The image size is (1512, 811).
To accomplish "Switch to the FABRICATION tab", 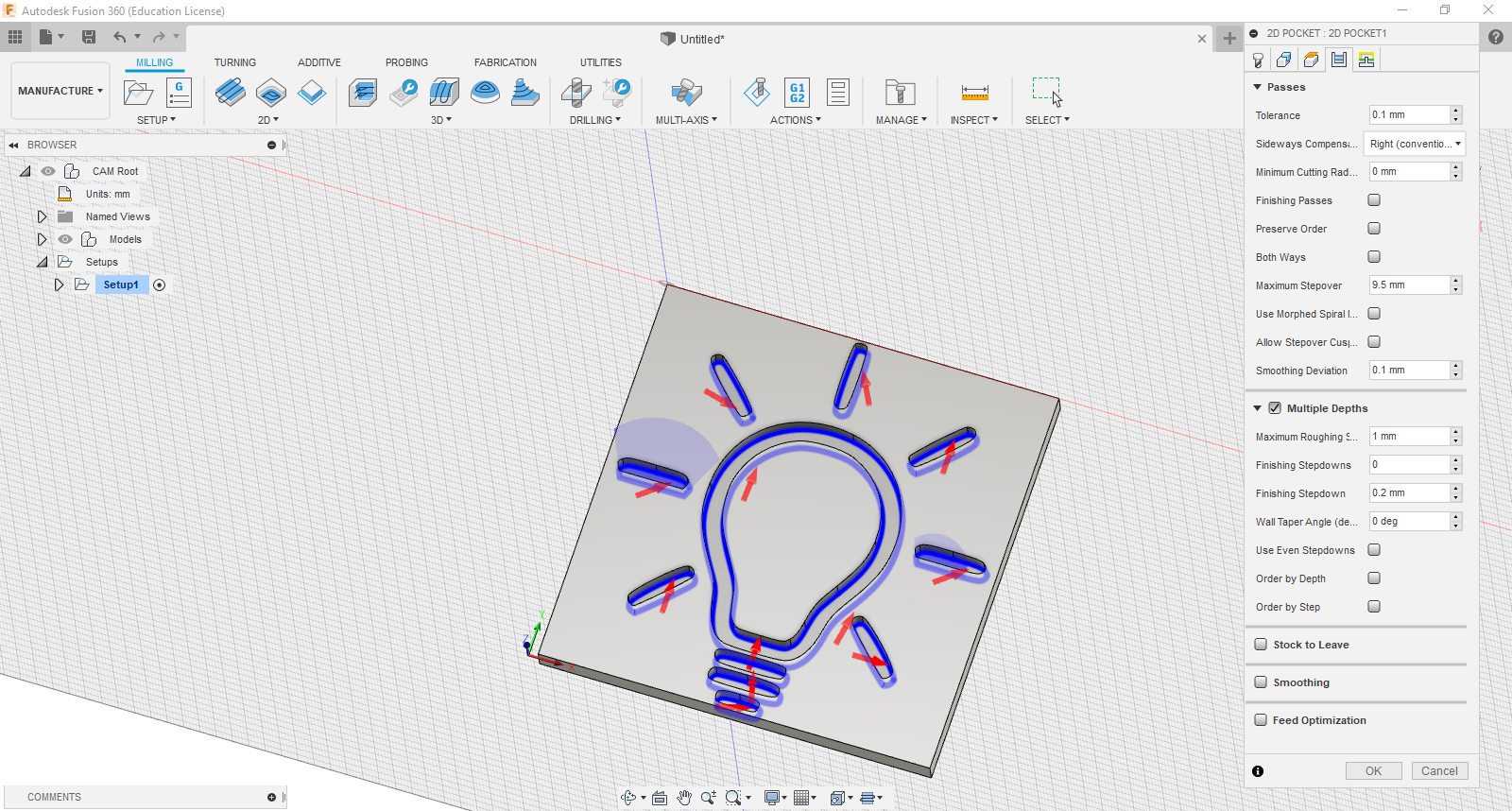I will (x=506, y=62).
